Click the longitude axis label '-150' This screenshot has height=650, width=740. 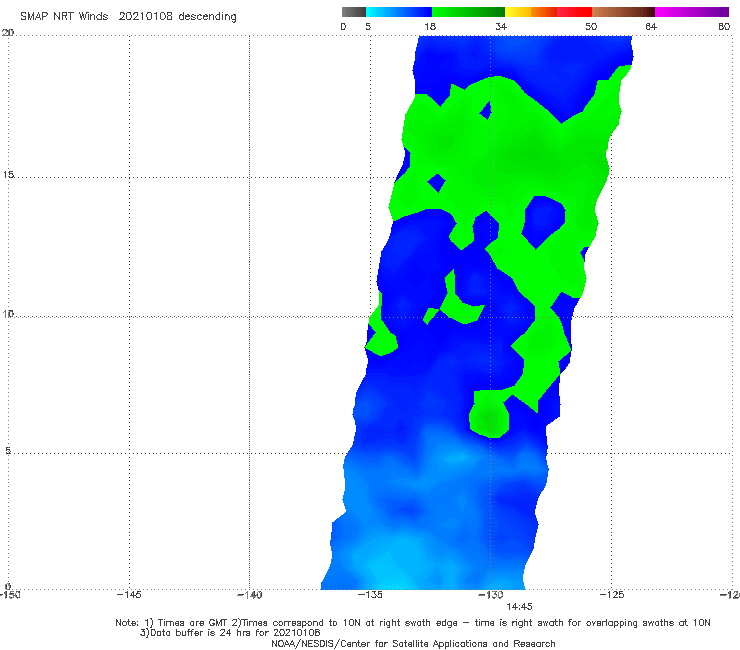[x=10, y=595]
